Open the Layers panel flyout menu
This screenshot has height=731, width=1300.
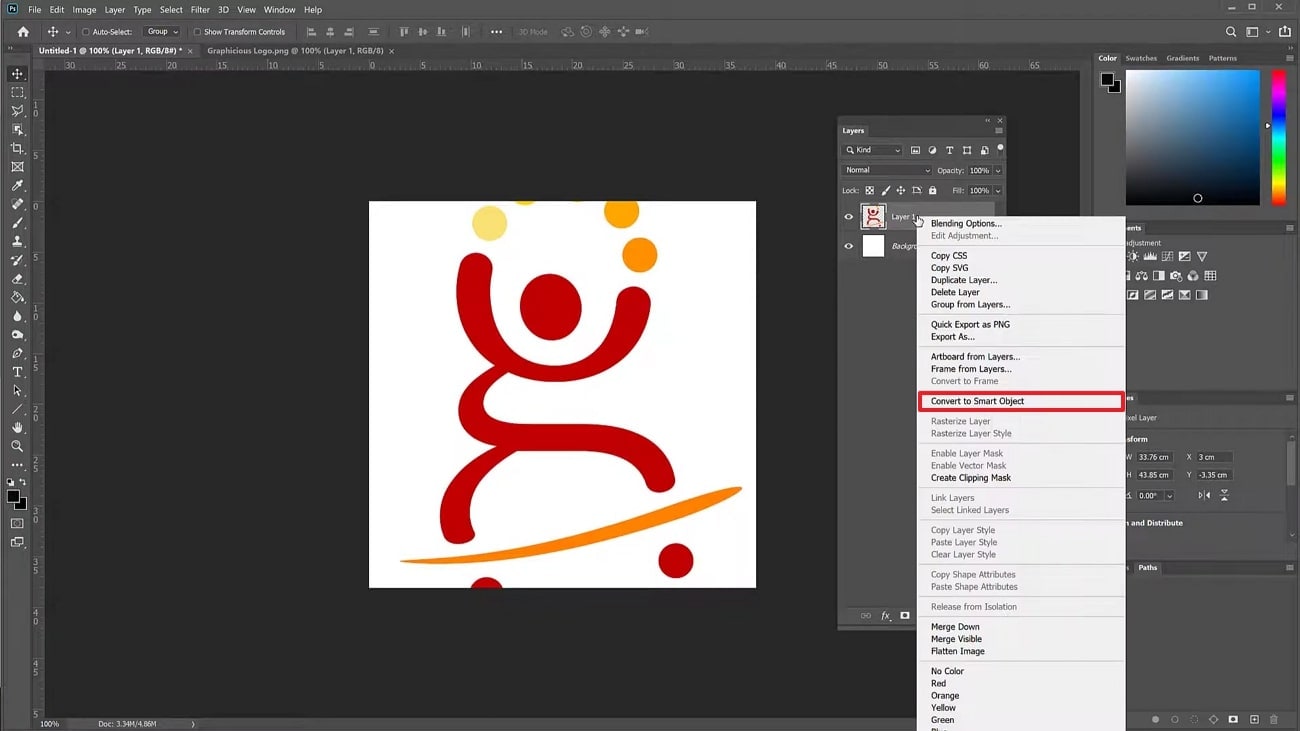(x=998, y=131)
